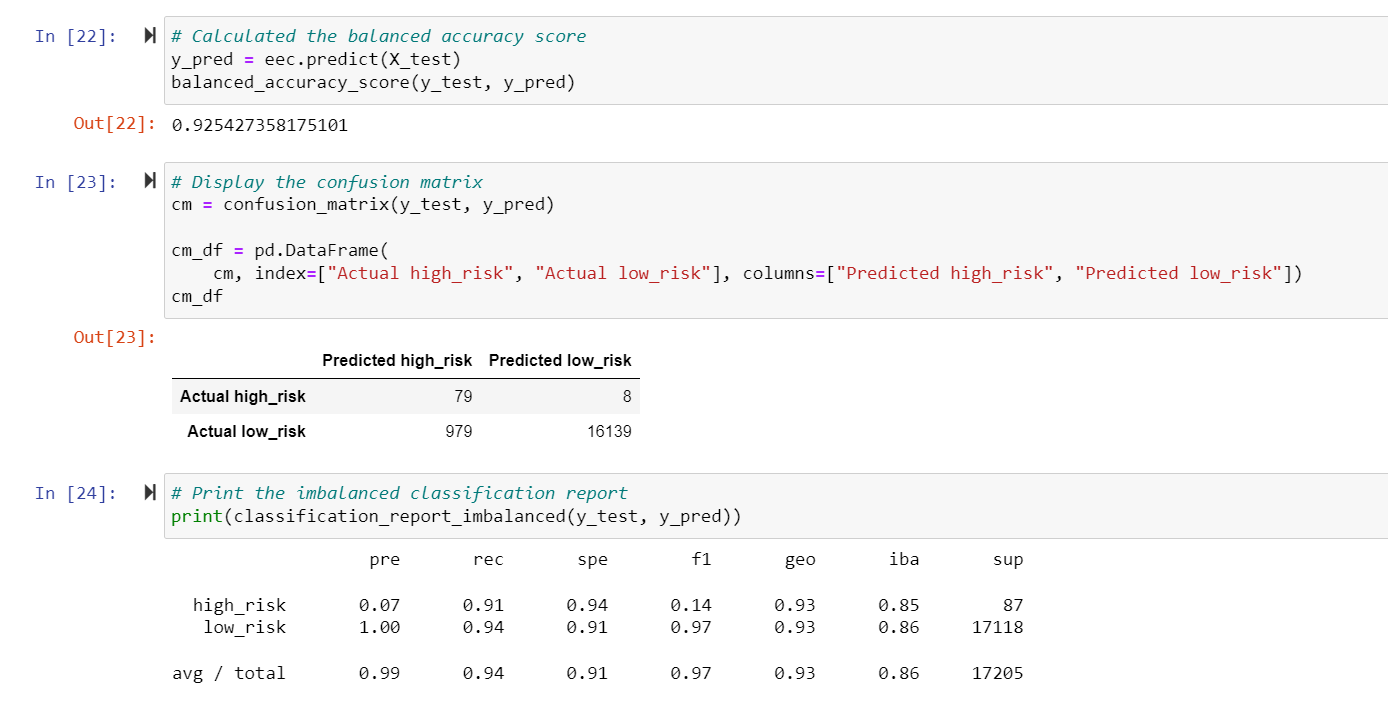Image resolution: width=1388 pixels, height=706 pixels.
Task: Click the 0.925427358175101 output value
Action: point(260,126)
